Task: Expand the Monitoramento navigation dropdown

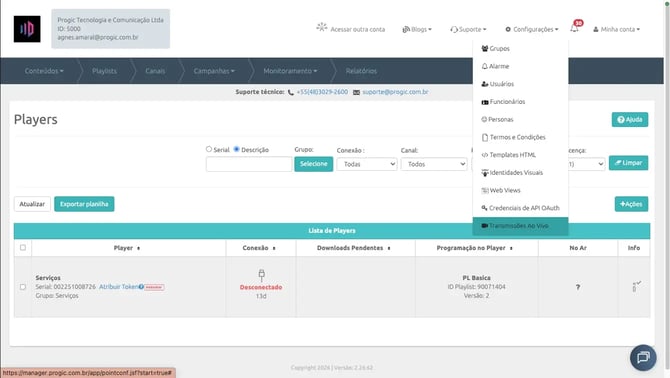Action: coord(290,71)
